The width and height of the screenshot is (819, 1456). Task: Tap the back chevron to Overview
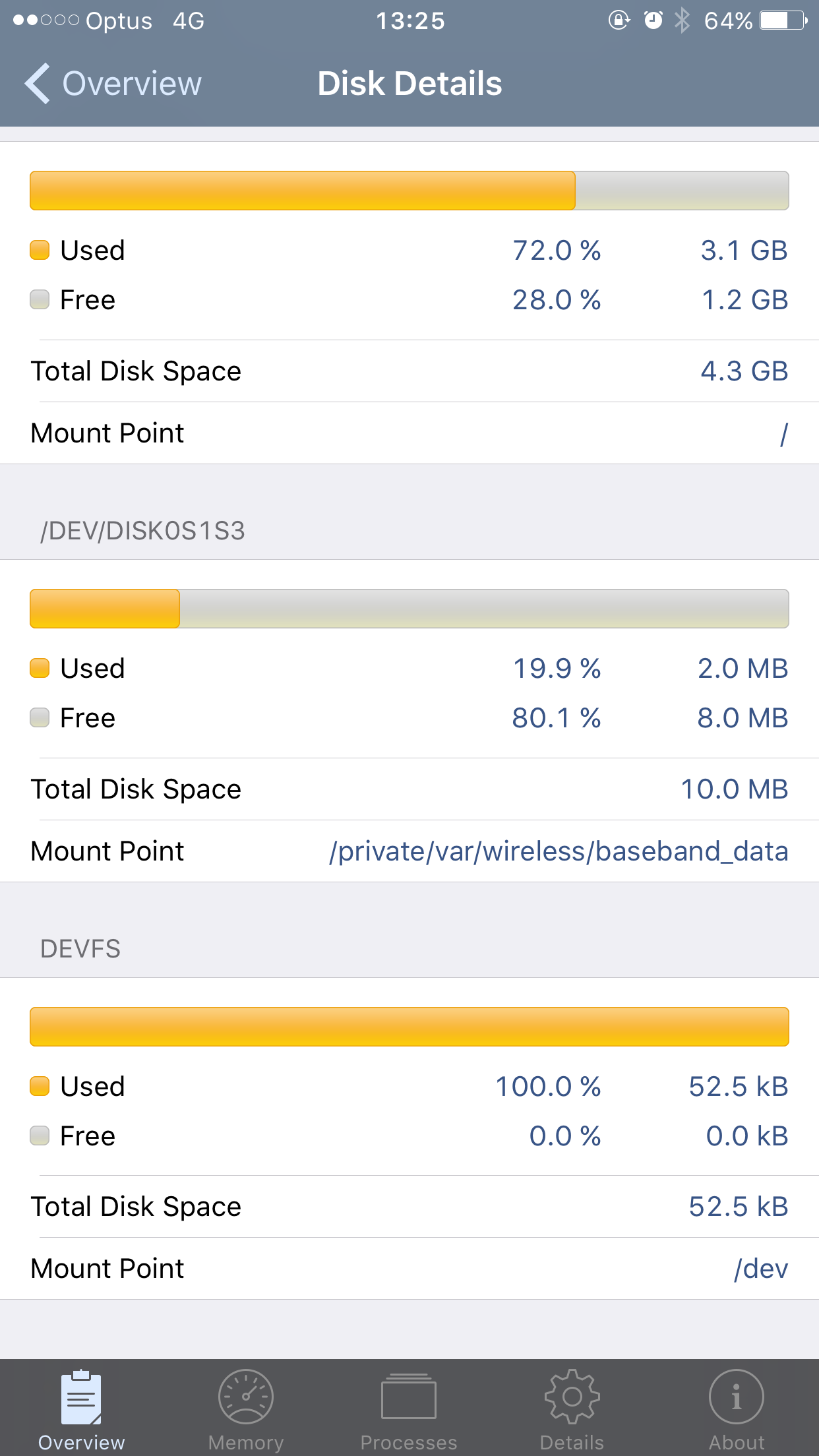[37, 84]
